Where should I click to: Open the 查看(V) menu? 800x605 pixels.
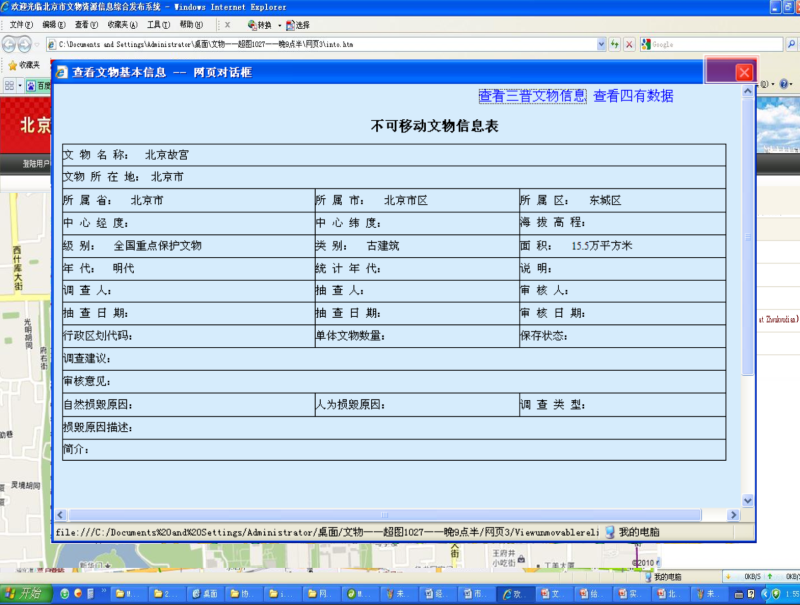pyautogui.click(x=86, y=24)
